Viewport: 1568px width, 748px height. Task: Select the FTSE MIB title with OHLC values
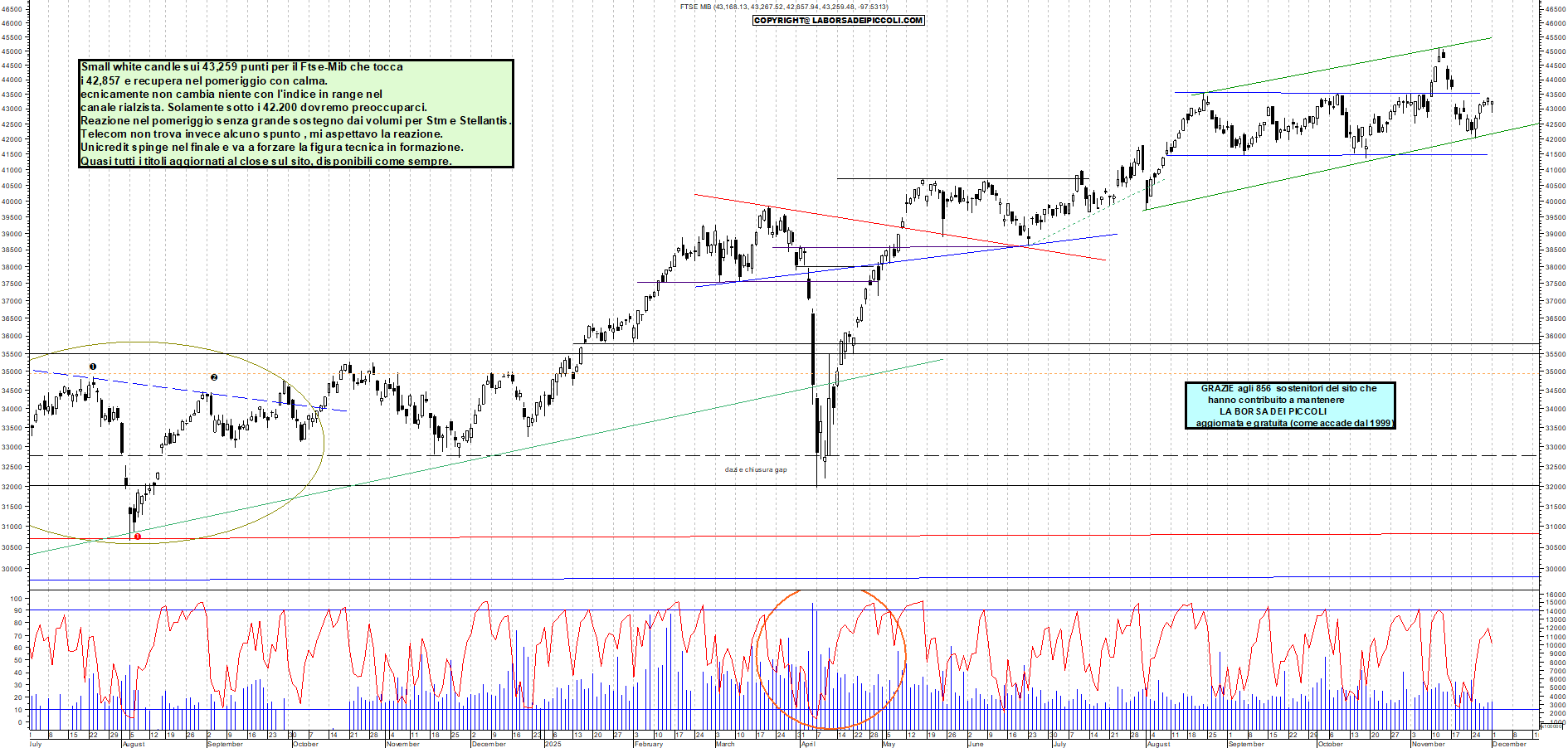(x=782, y=6)
